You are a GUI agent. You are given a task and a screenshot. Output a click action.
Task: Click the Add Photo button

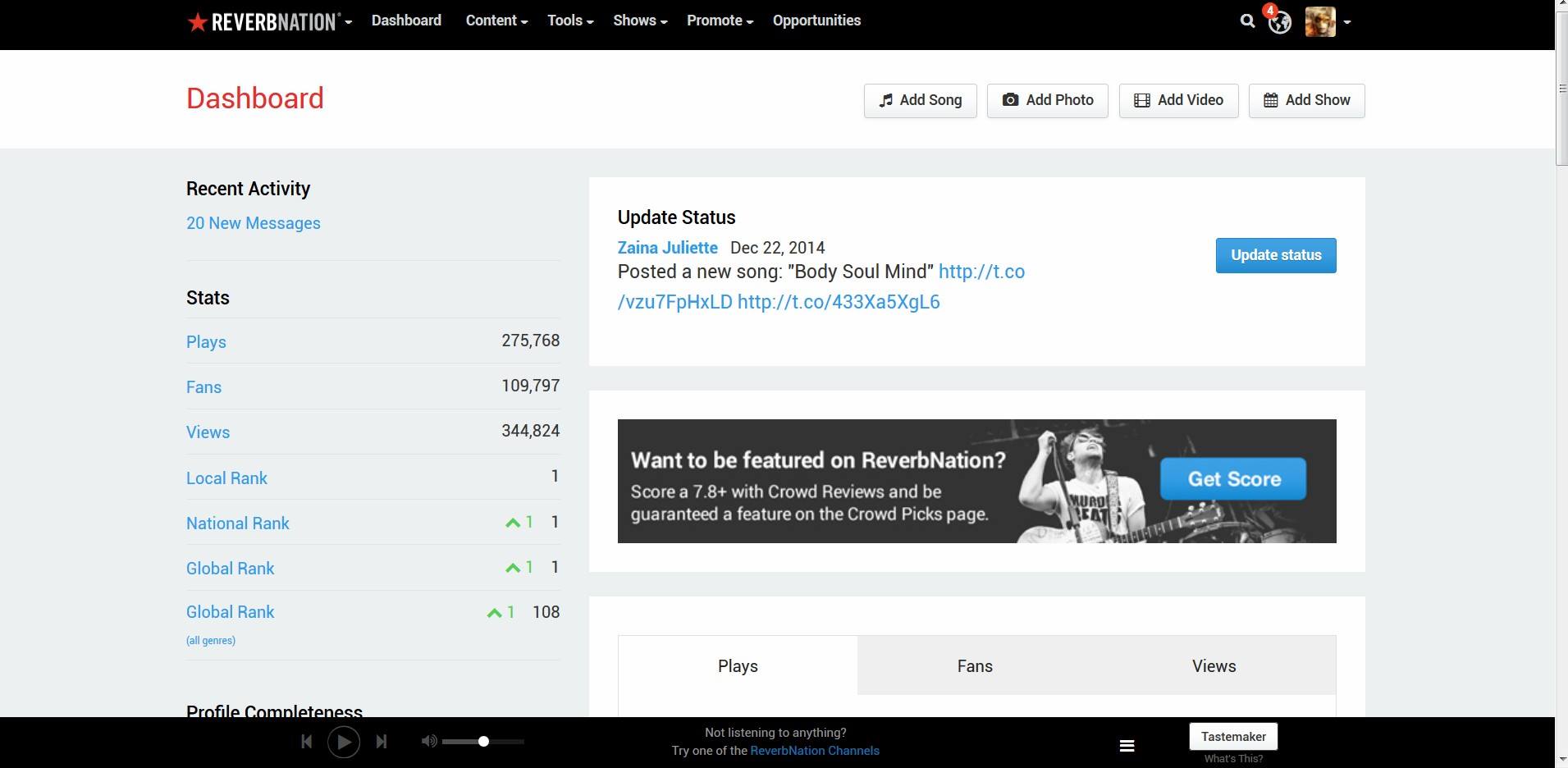pos(1047,100)
